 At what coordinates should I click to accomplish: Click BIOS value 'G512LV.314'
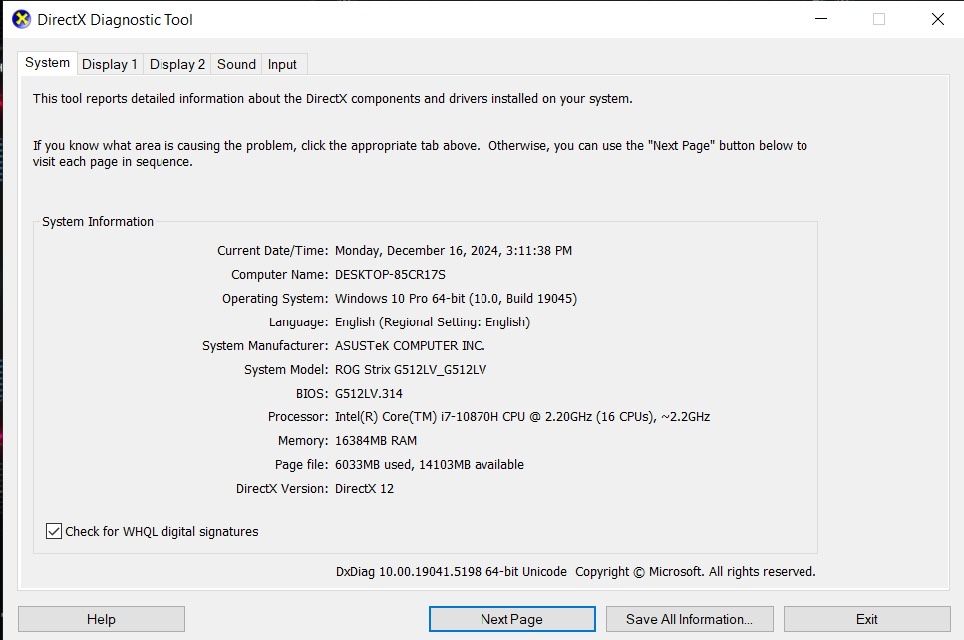click(369, 393)
